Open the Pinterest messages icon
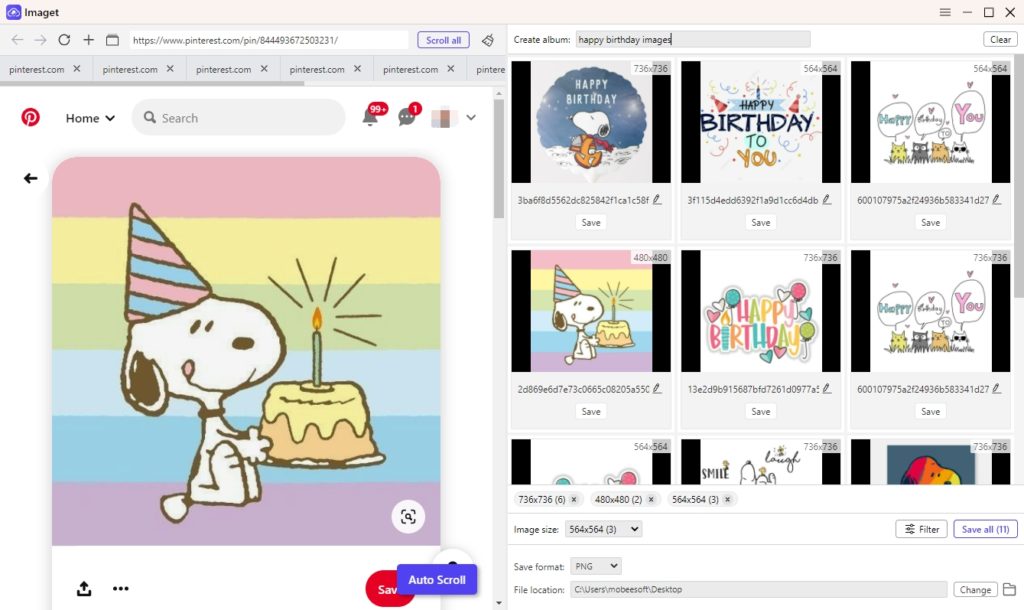 pos(406,117)
